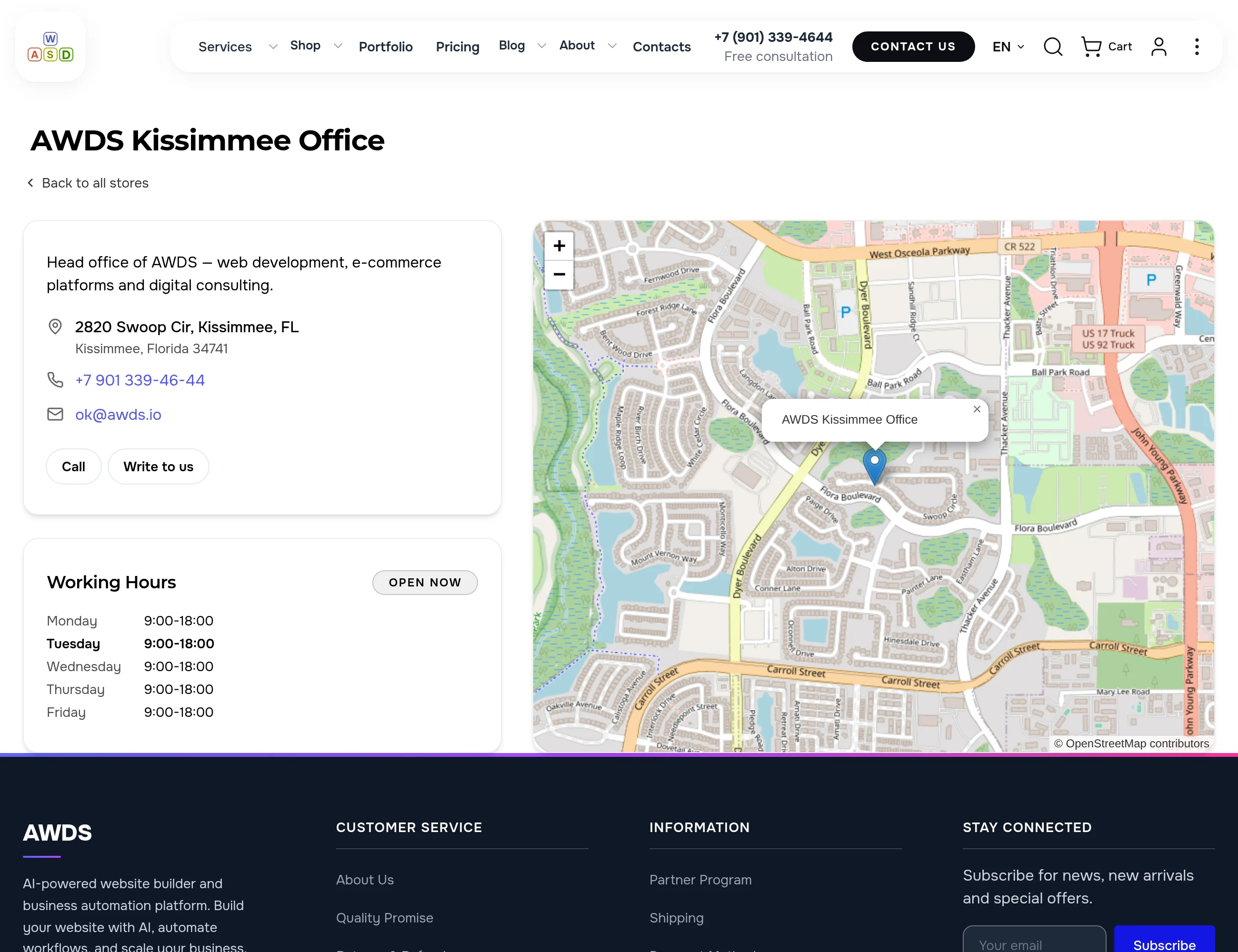This screenshot has width=1238, height=952.
Task: Open the Partner Program footer link
Action: point(700,880)
